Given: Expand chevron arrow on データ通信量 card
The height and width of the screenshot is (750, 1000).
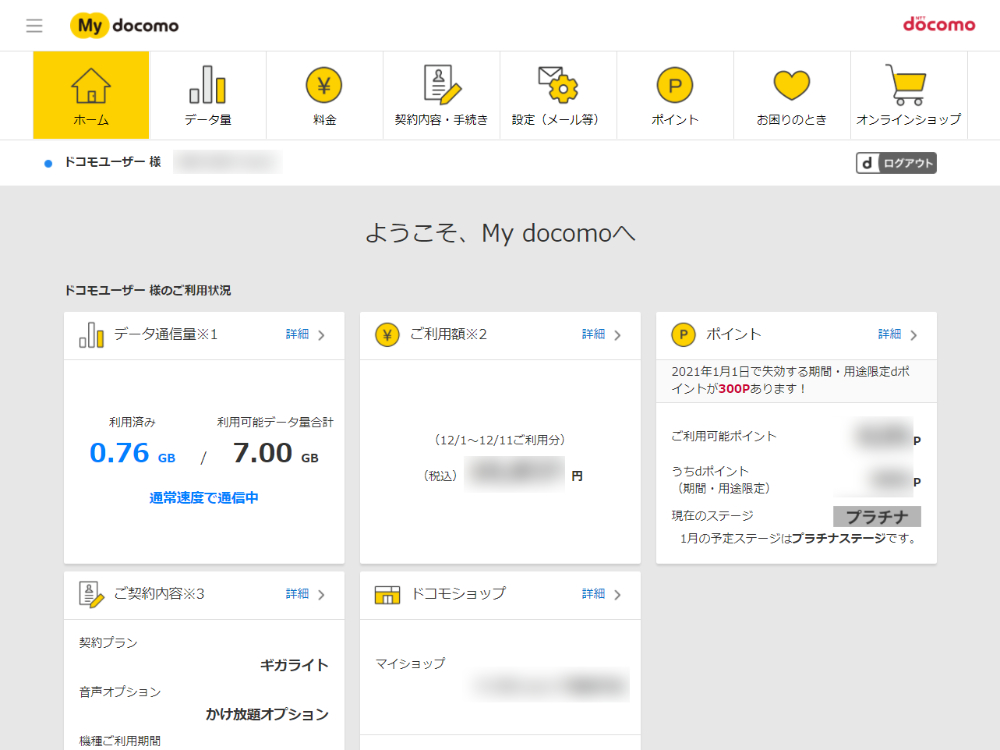Looking at the screenshot, I should point(321,335).
